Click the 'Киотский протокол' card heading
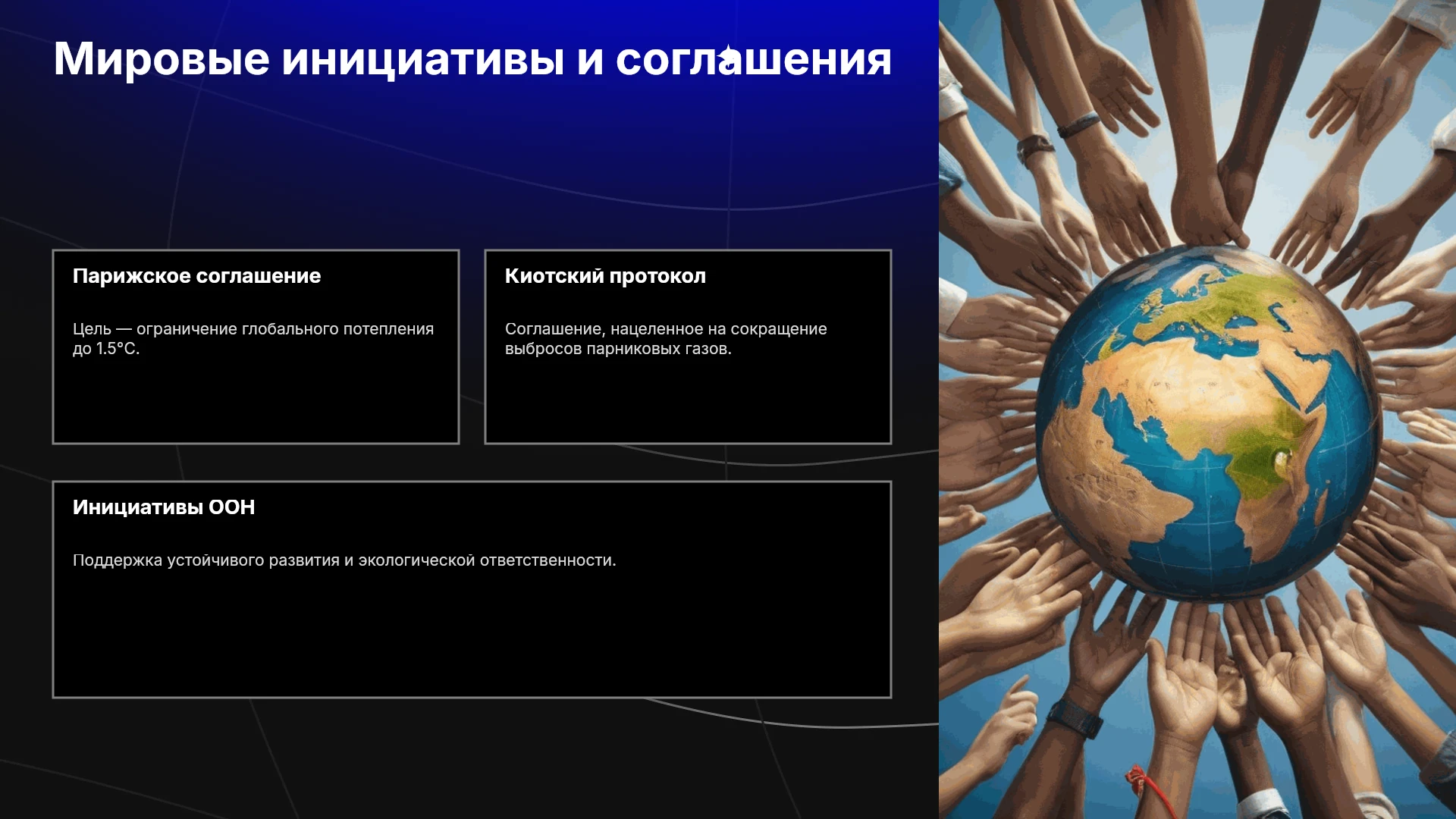The width and height of the screenshot is (1456, 819). click(605, 276)
